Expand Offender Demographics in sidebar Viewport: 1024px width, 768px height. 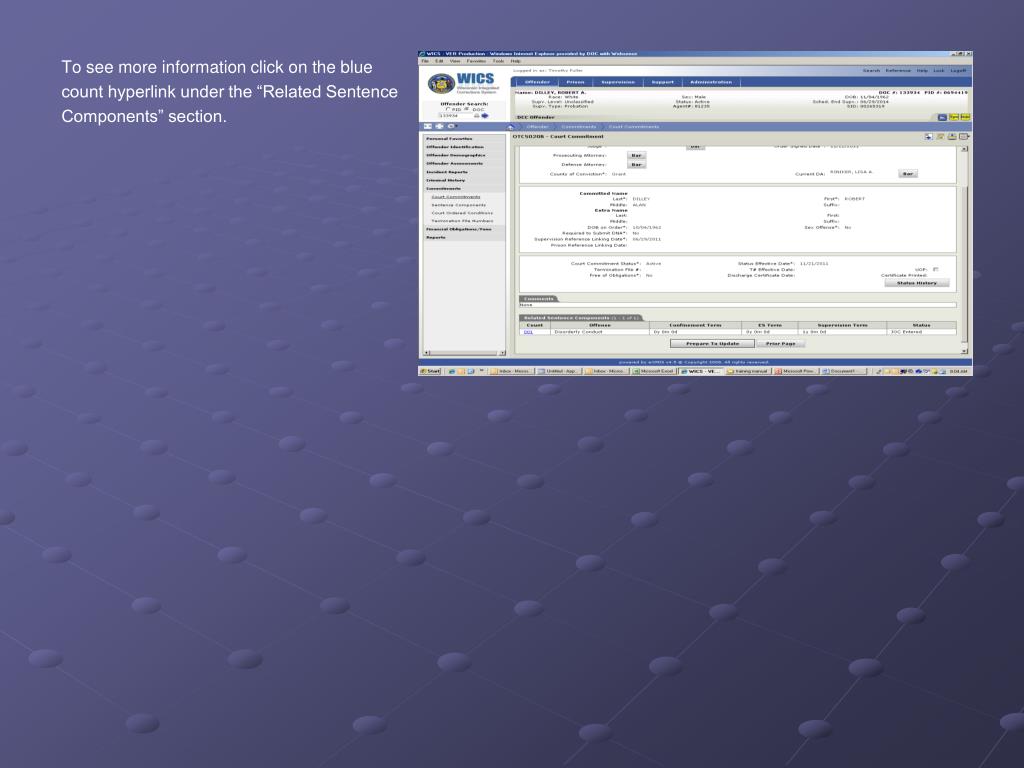click(x=464, y=155)
